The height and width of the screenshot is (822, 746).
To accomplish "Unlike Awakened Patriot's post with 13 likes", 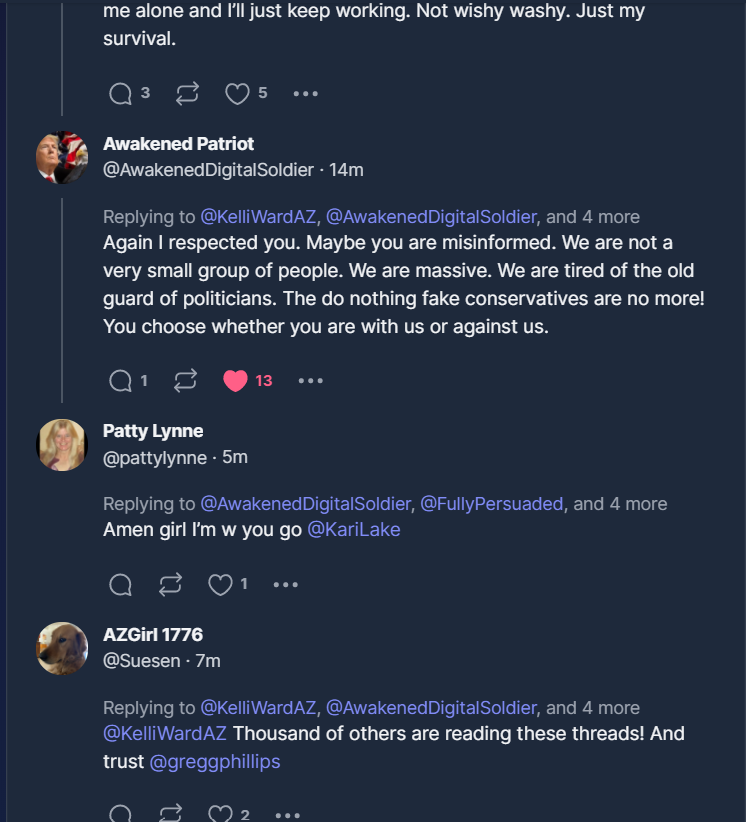I will coord(235,381).
